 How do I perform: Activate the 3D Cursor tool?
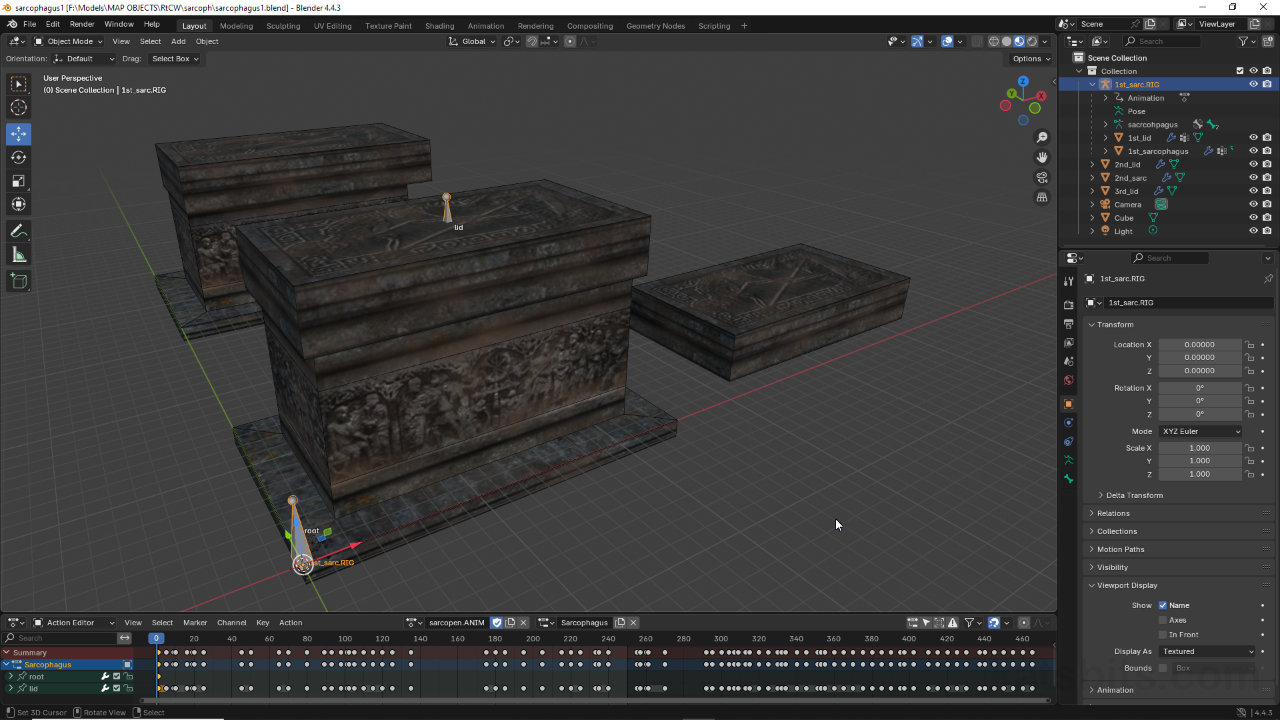click(19, 108)
